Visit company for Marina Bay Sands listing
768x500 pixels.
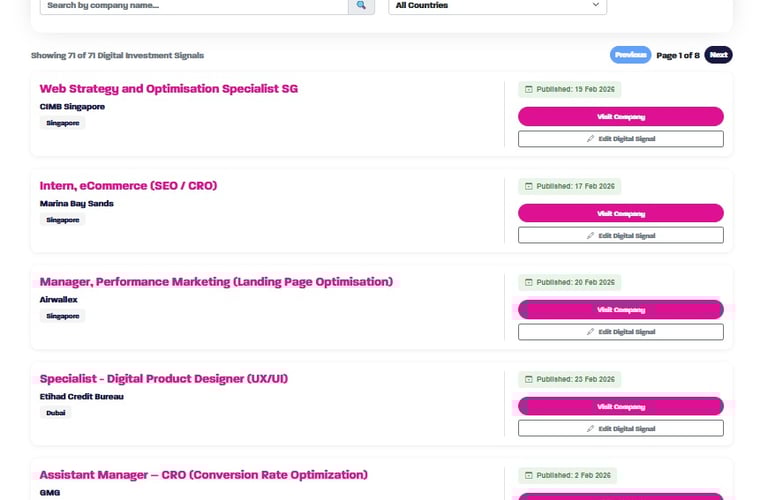(620, 213)
